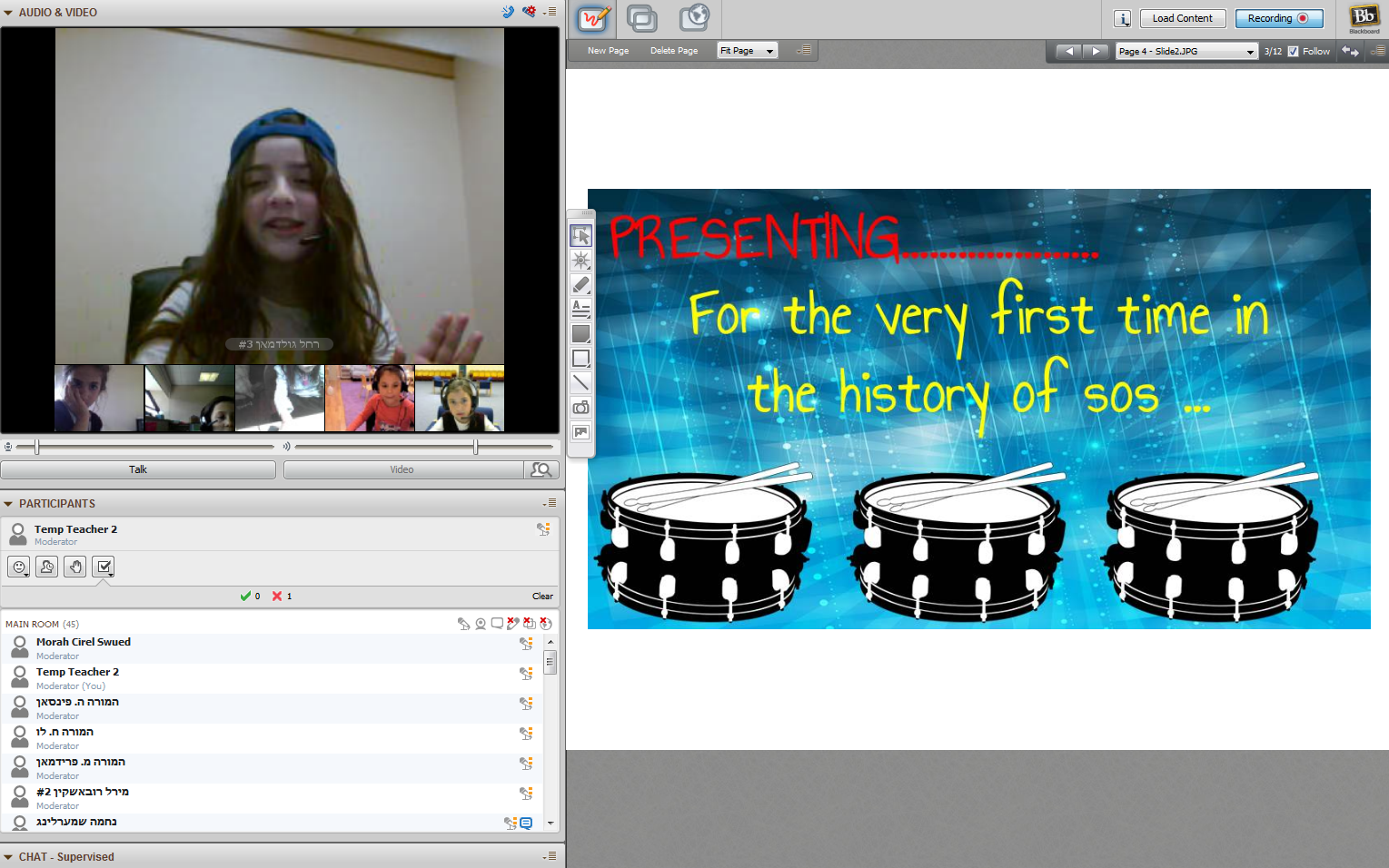Screen dimensions: 1389x868
Task: Select the whiteboard selector arrow tool
Action: 581,236
